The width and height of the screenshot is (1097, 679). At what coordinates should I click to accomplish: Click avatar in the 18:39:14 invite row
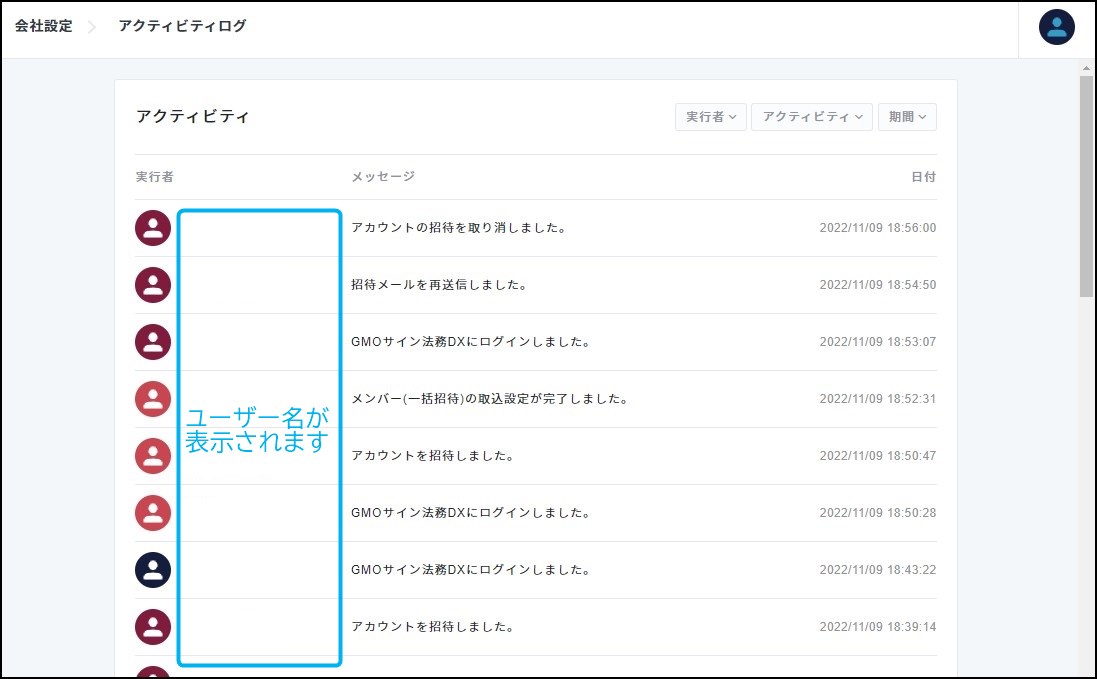(x=153, y=627)
